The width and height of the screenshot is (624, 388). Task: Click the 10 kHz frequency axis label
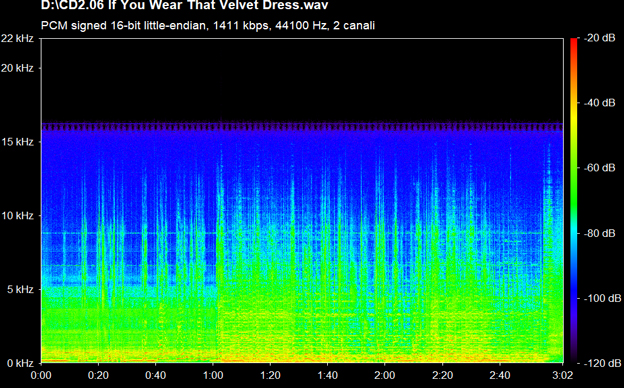pyautogui.click(x=18, y=216)
